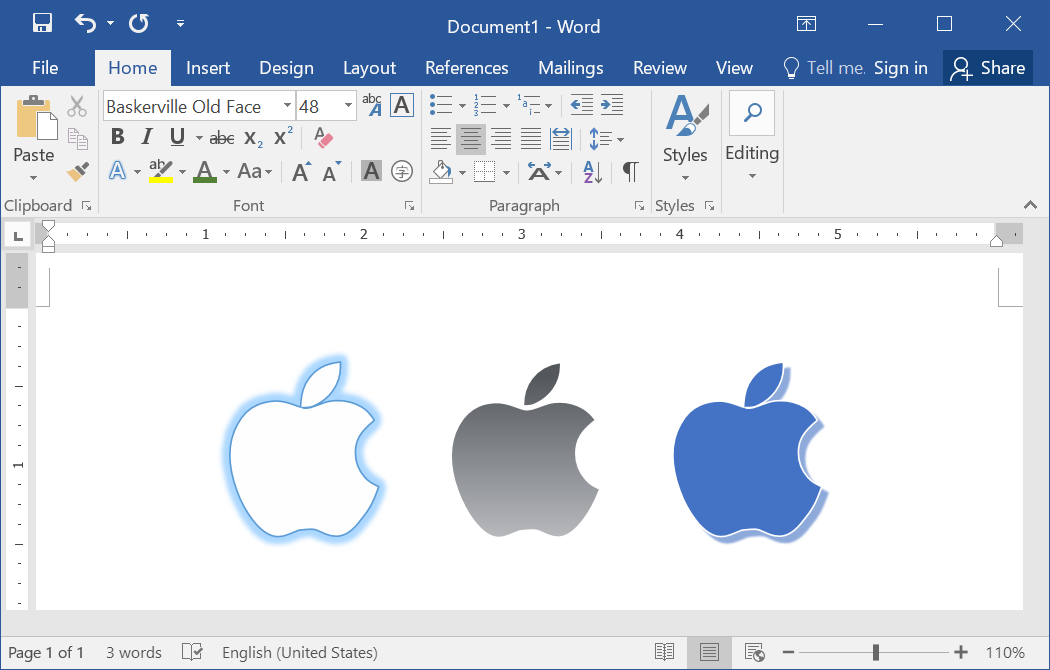Image resolution: width=1050 pixels, height=670 pixels.
Task: Open the Styles gallery button
Action: click(x=685, y=138)
